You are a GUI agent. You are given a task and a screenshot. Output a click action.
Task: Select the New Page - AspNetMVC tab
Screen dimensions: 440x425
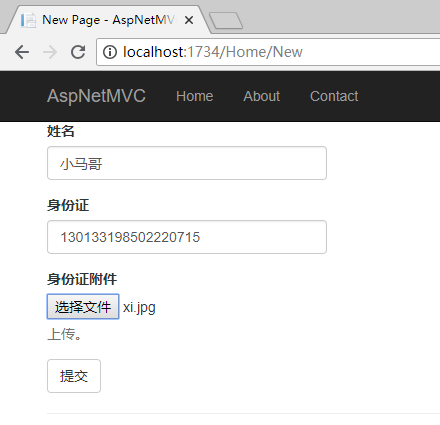(107, 20)
